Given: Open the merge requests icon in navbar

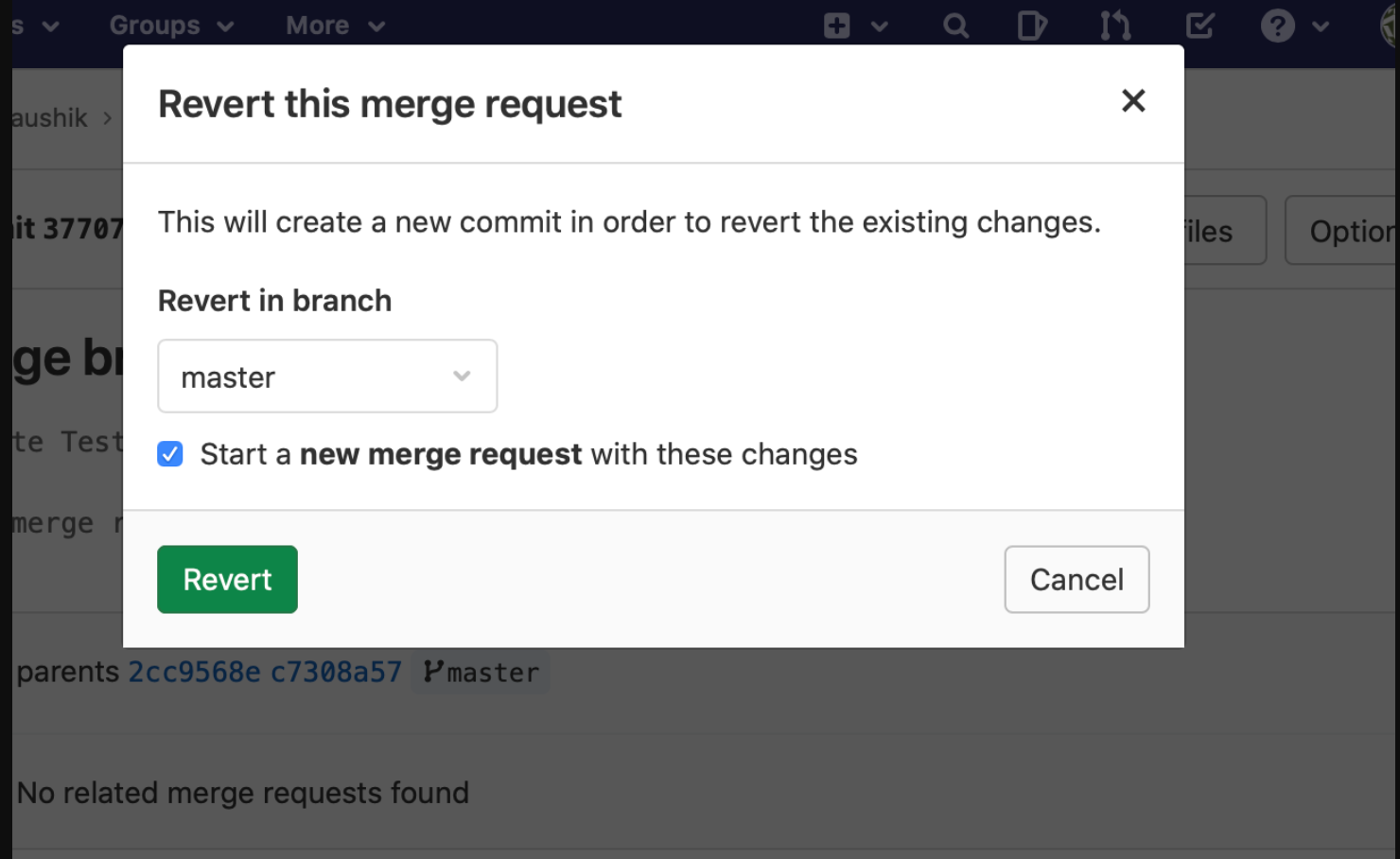Looking at the screenshot, I should (1115, 26).
